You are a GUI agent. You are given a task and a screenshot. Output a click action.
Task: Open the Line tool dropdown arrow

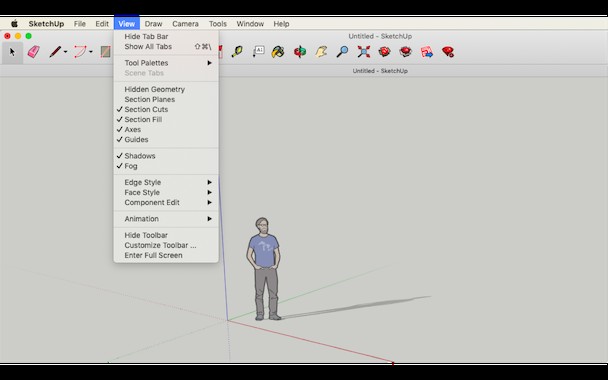[66, 52]
